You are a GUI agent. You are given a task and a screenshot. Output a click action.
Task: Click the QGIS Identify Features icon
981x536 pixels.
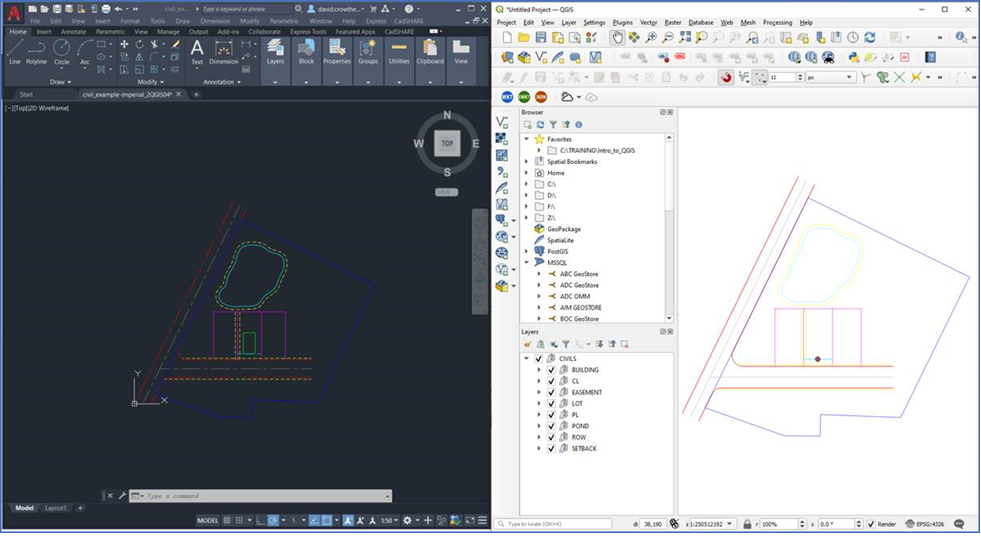pyautogui.click(x=961, y=38)
